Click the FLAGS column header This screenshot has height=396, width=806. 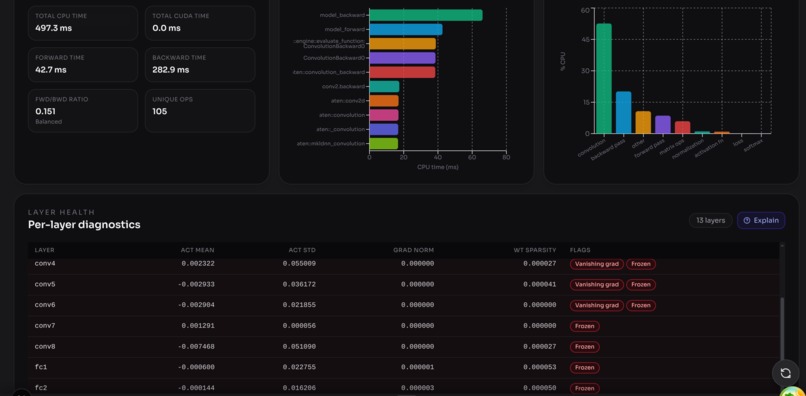click(x=580, y=250)
